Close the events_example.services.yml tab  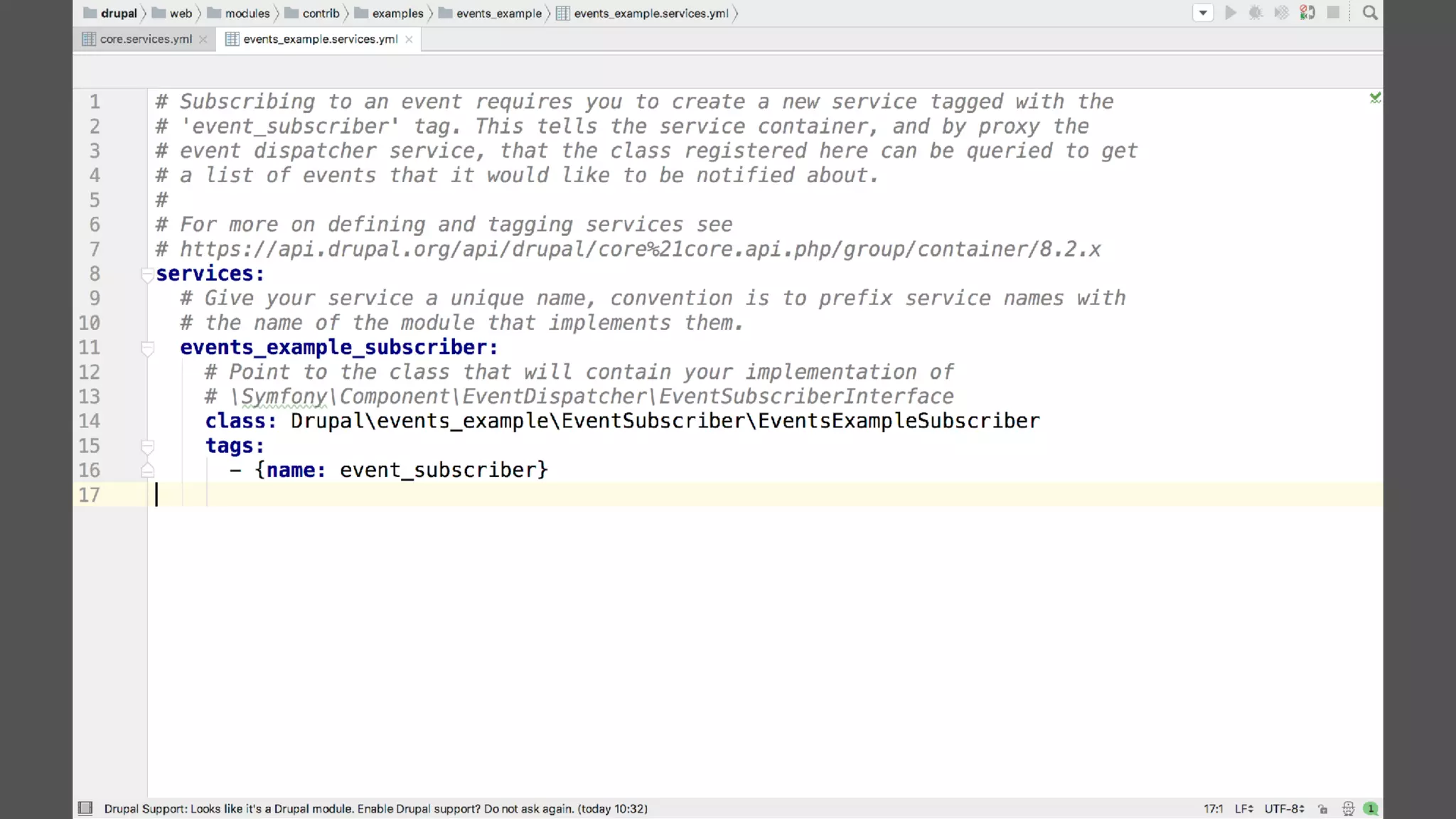(x=409, y=39)
